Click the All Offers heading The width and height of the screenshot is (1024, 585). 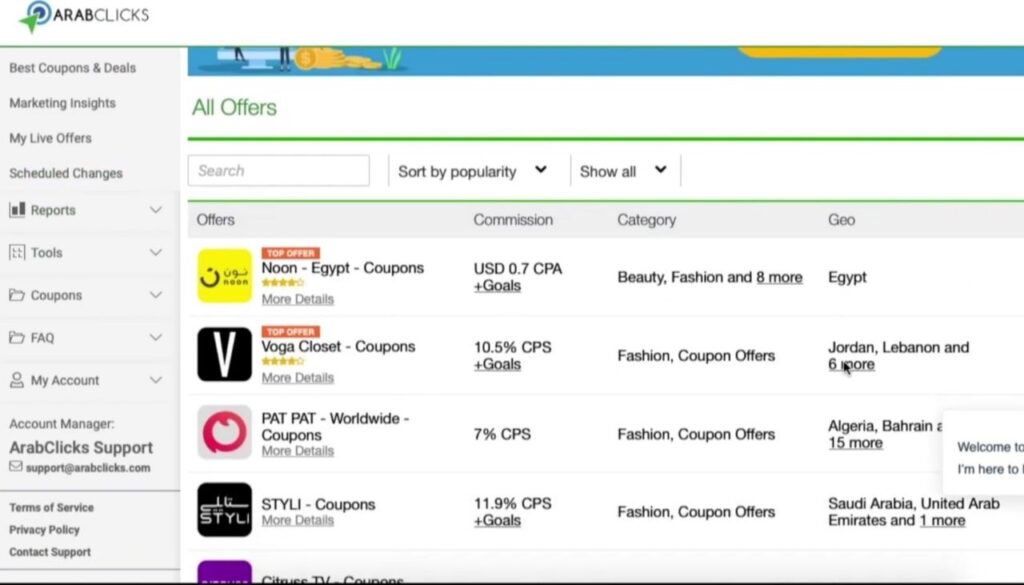point(234,107)
